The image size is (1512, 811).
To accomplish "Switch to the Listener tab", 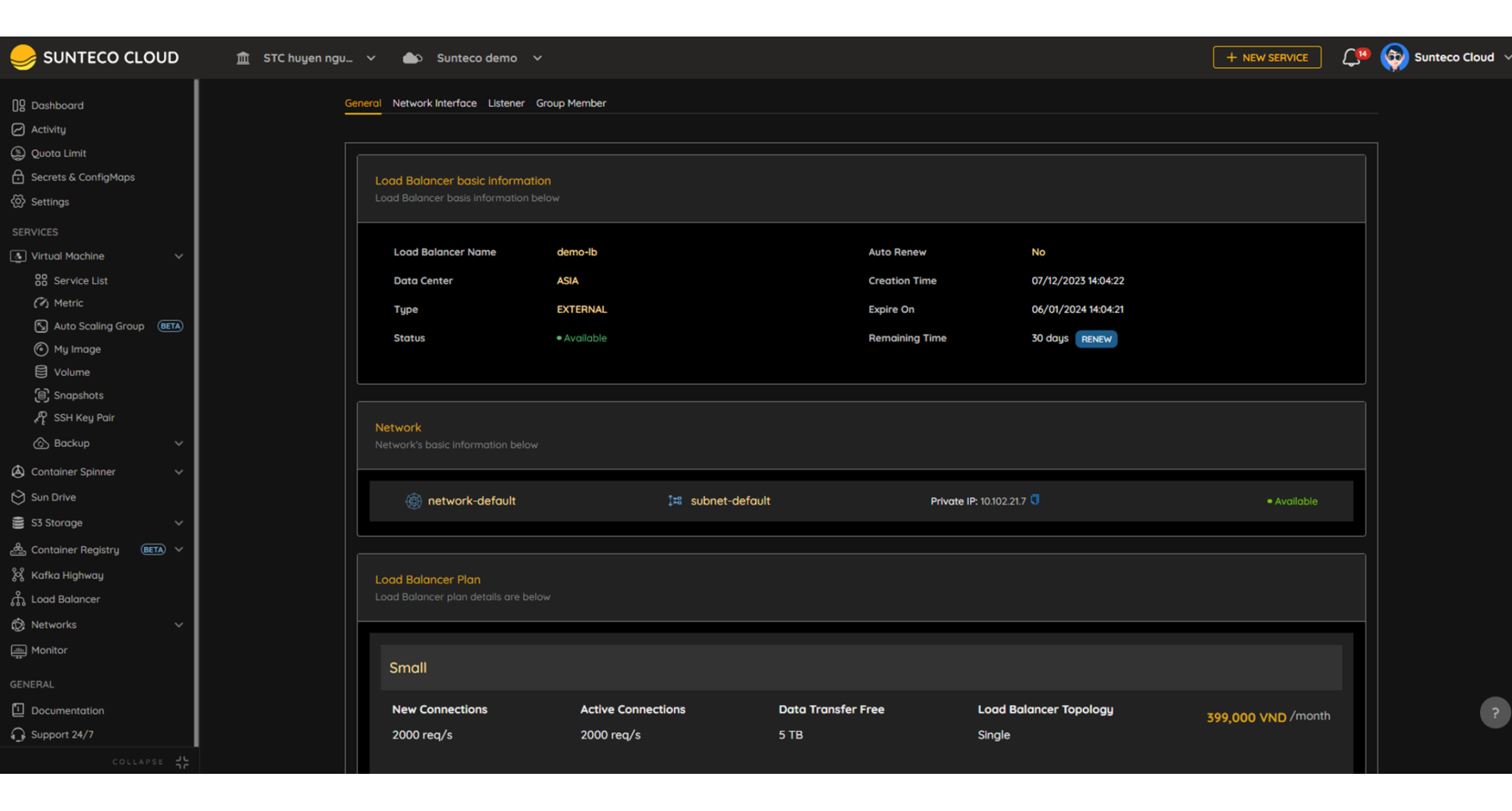I will coord(506,103).
